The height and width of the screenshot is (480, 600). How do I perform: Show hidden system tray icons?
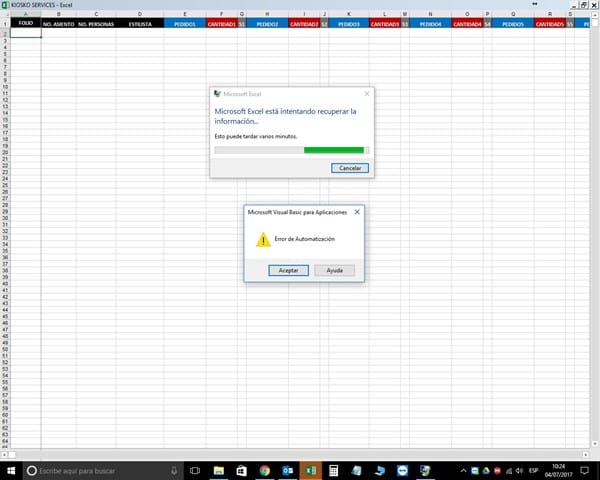tap(463, 470)
